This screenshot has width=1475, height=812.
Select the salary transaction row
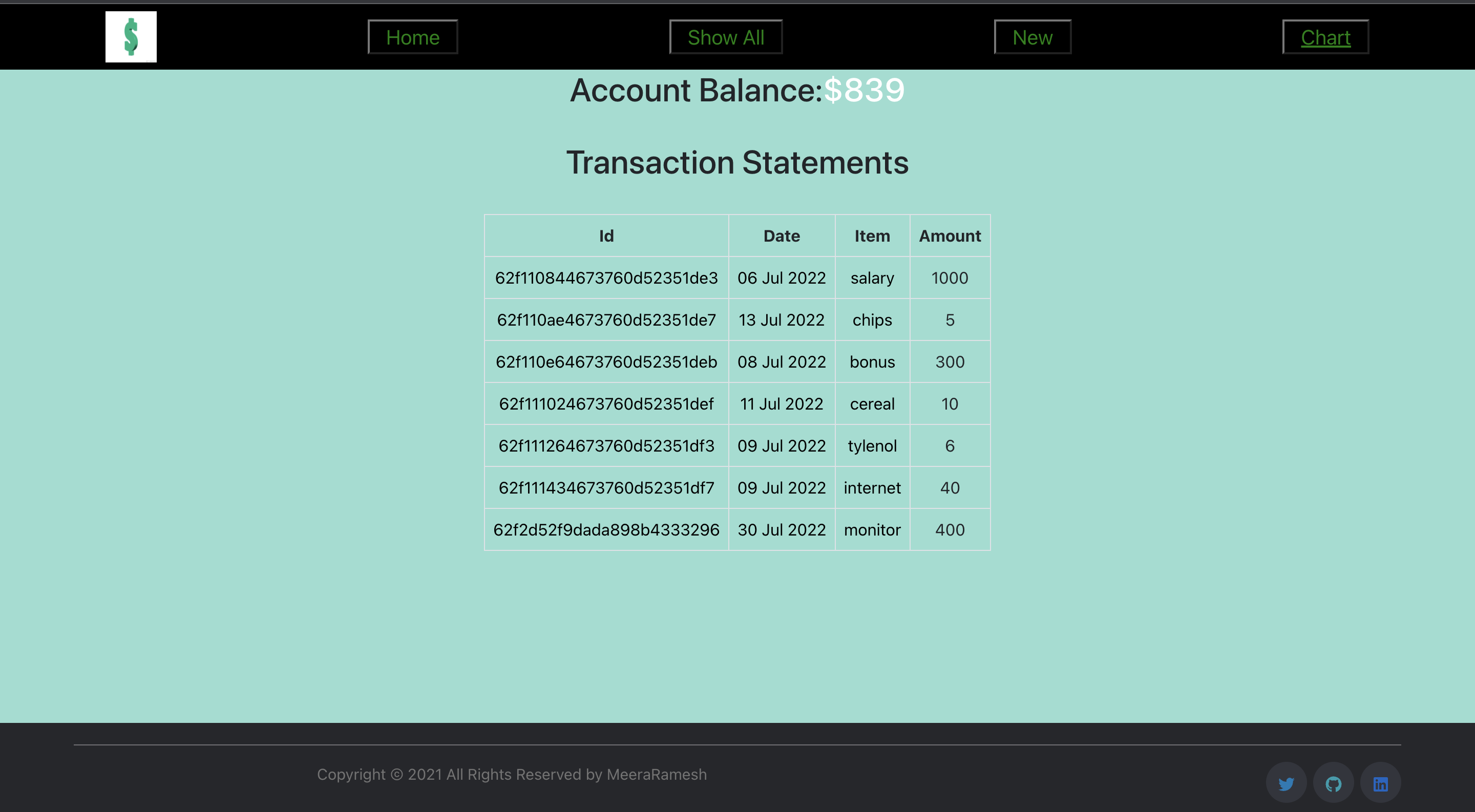[737, 277]
